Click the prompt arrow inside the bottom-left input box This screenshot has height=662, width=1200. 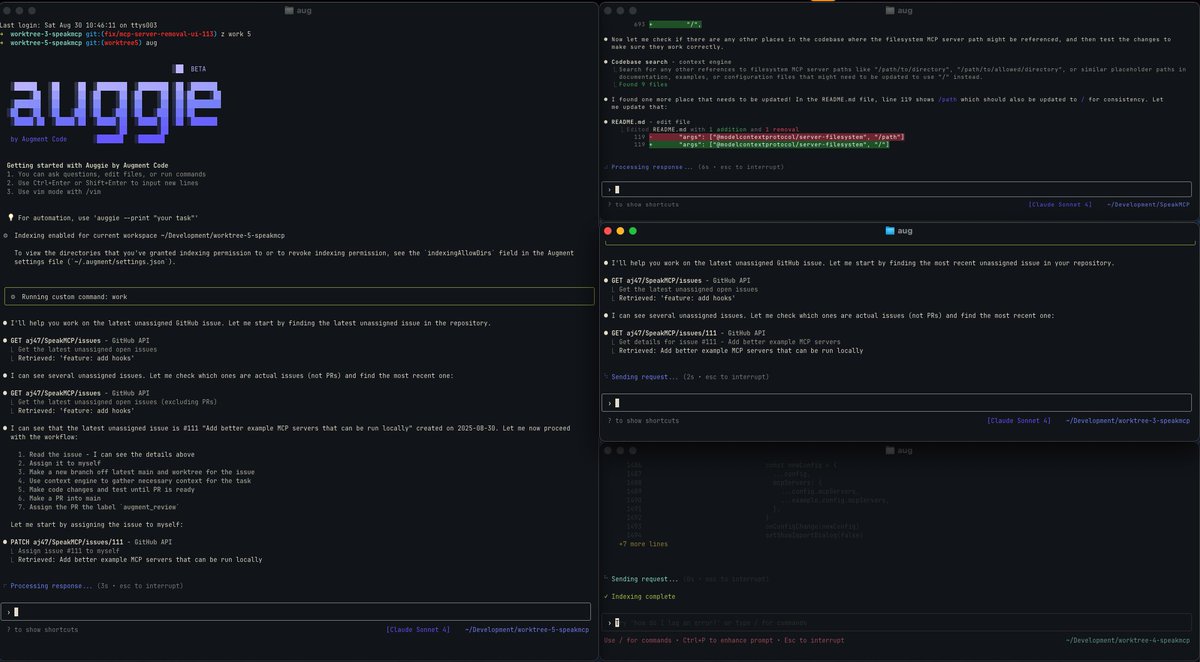point(8,610)
